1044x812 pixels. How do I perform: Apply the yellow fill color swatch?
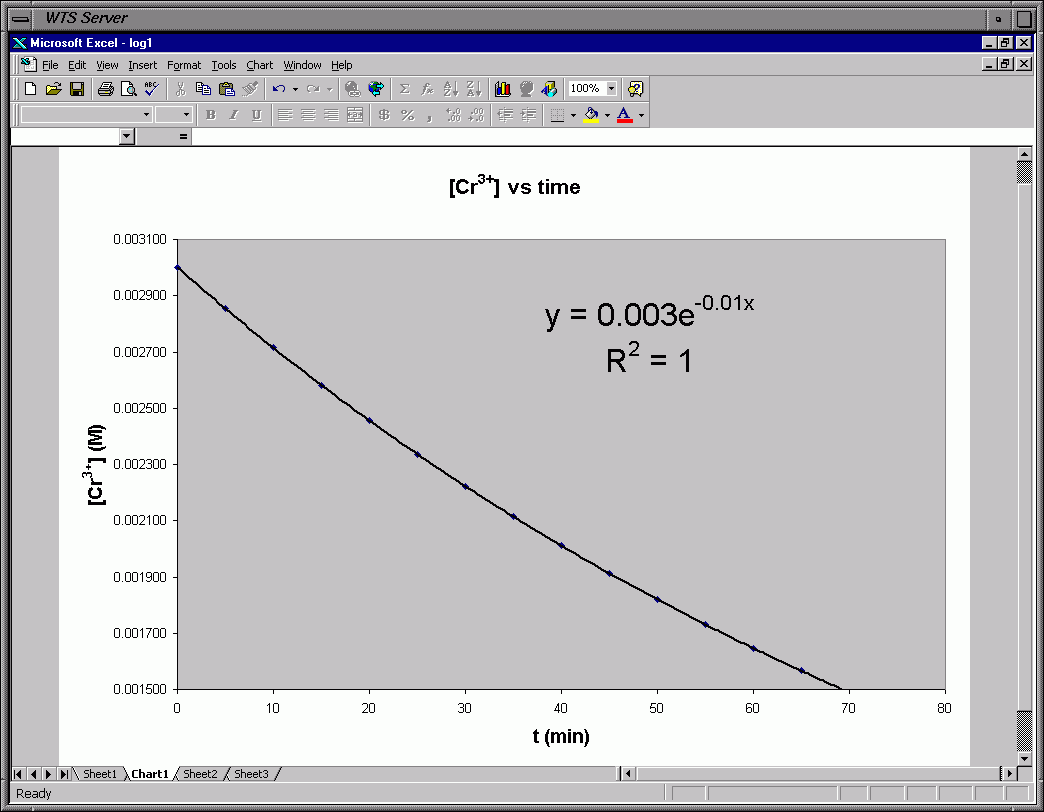pos(591,115)
